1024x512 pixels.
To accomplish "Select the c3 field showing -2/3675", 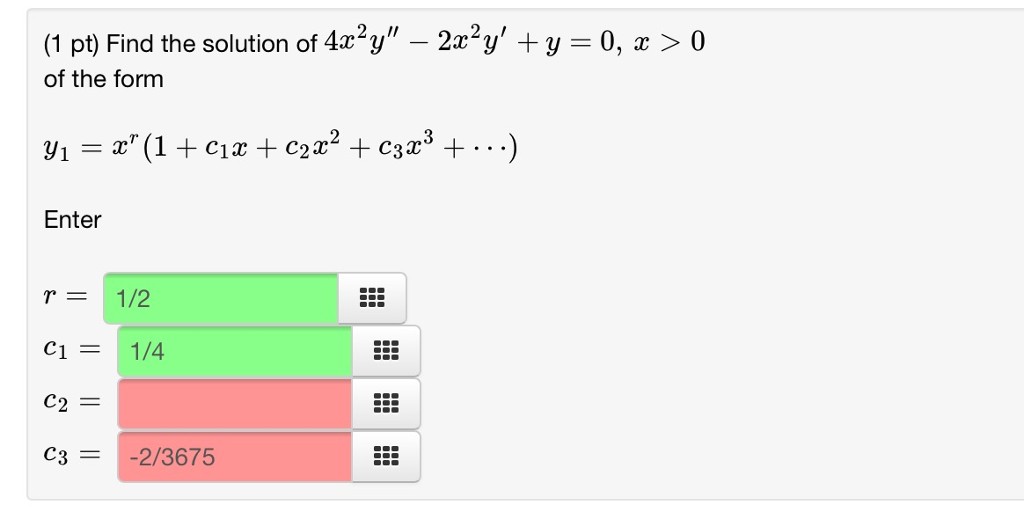I will click(x=234, y=457).
